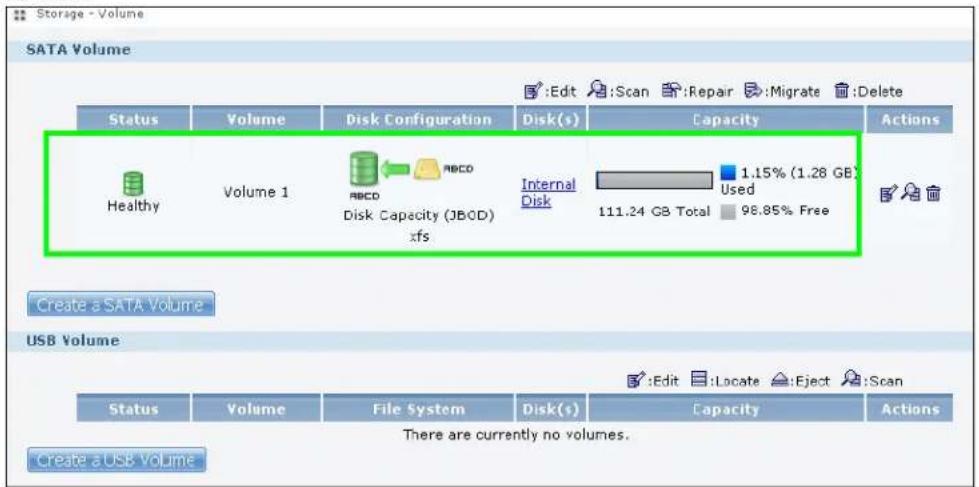Click the 111.24 GB Total text
Viewport: 979px width, 487px height.
click(654, 212)
